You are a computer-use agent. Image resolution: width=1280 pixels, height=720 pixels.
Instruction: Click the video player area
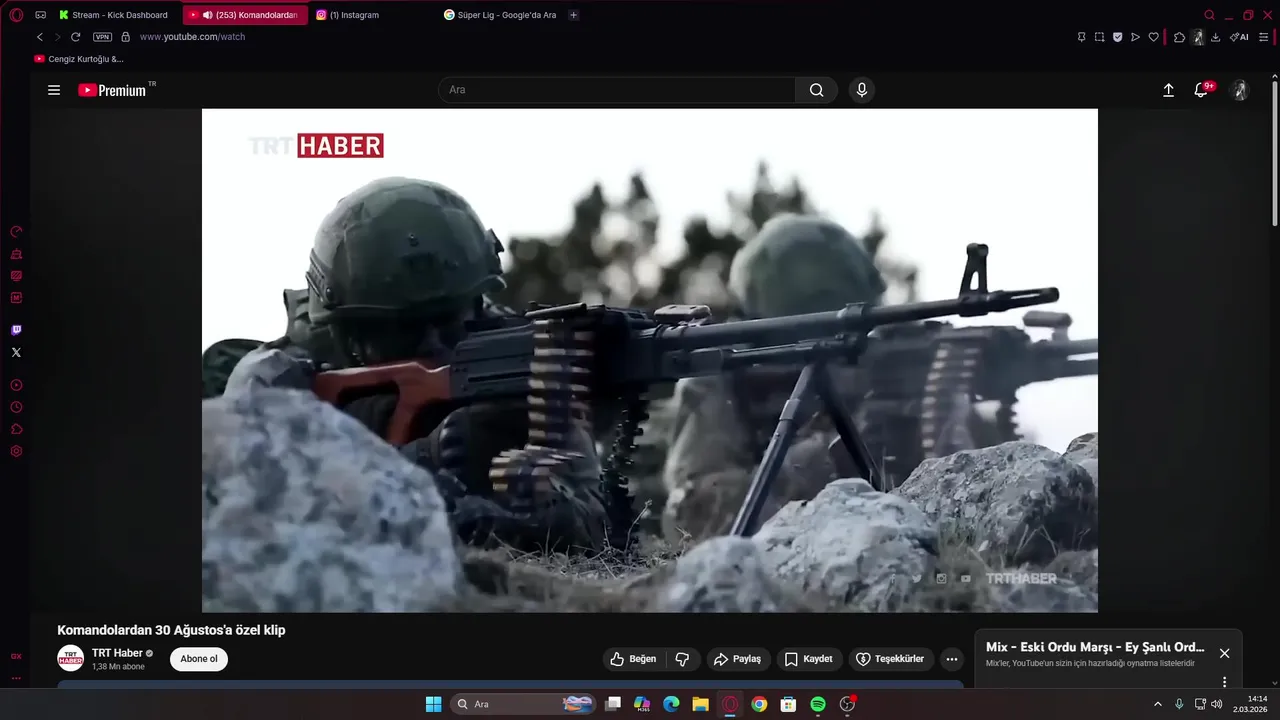point(650,360)
